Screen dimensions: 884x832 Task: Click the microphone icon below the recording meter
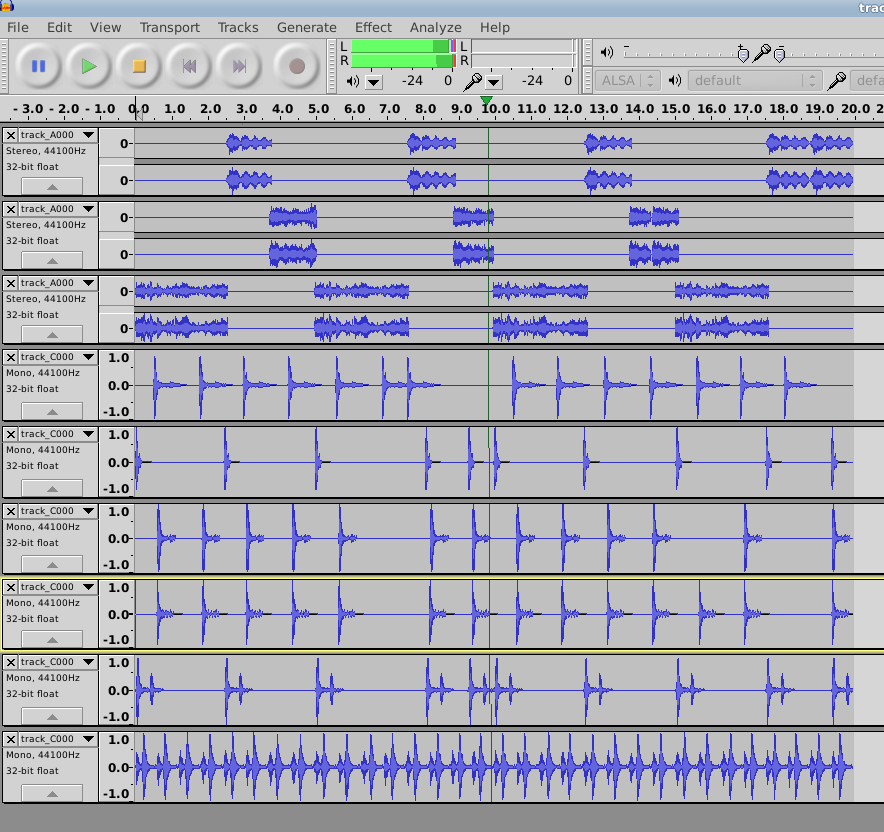click(472, 82)
